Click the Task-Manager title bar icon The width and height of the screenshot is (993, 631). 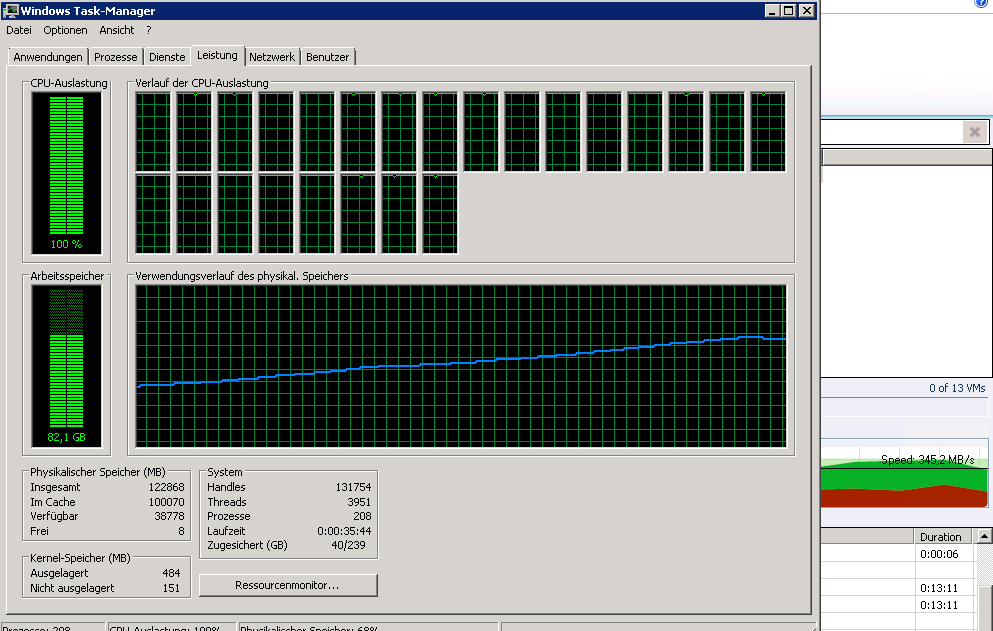[x=11, y=11]
